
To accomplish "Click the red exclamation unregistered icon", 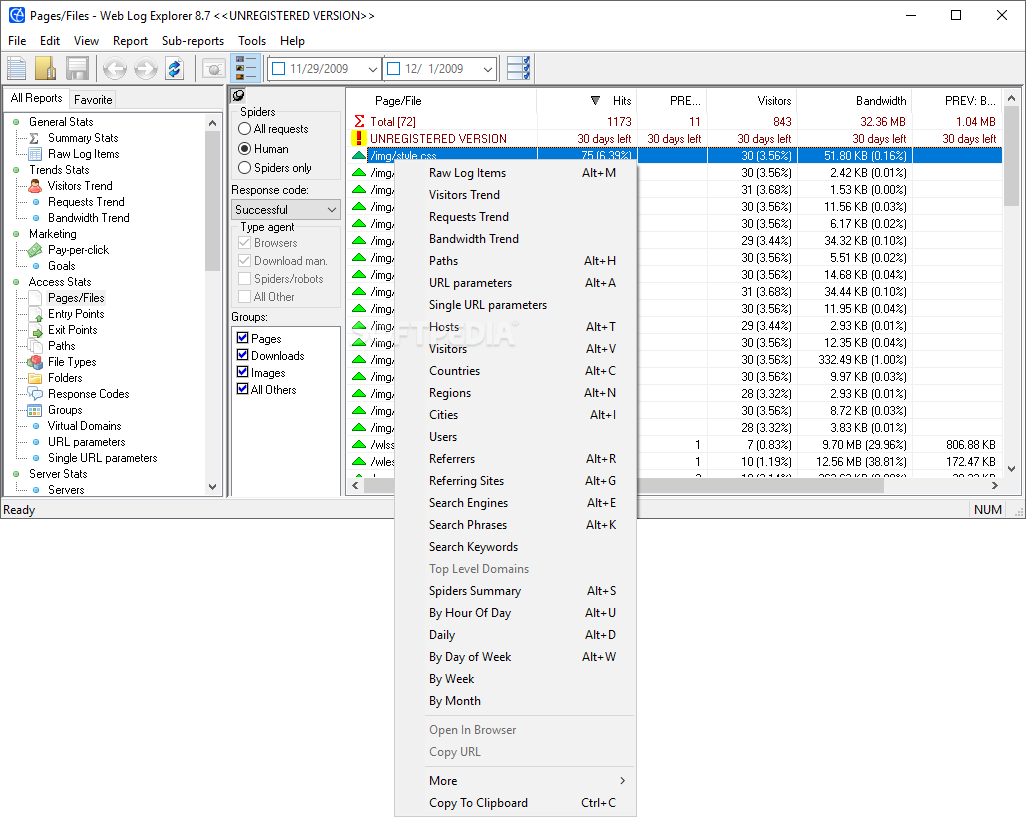I will (x=359, y=138).
